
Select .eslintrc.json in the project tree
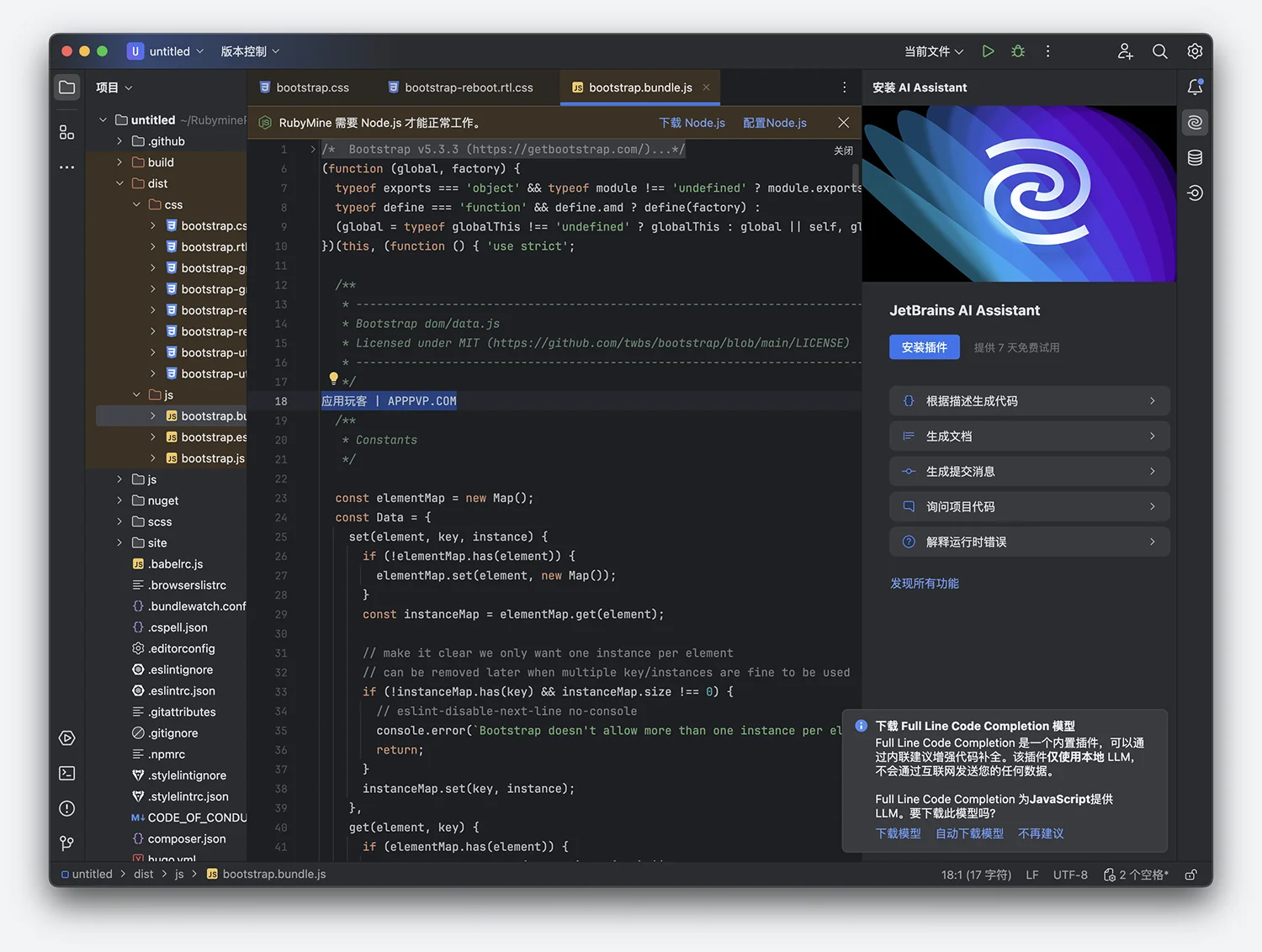(174, 690)
